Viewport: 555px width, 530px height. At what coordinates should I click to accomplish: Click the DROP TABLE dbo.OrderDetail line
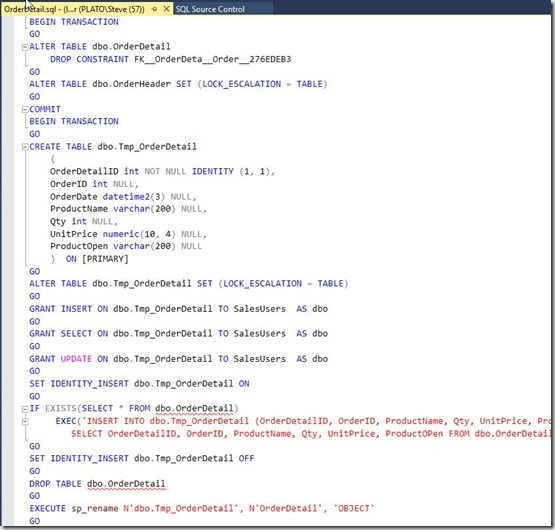(97, 484)
